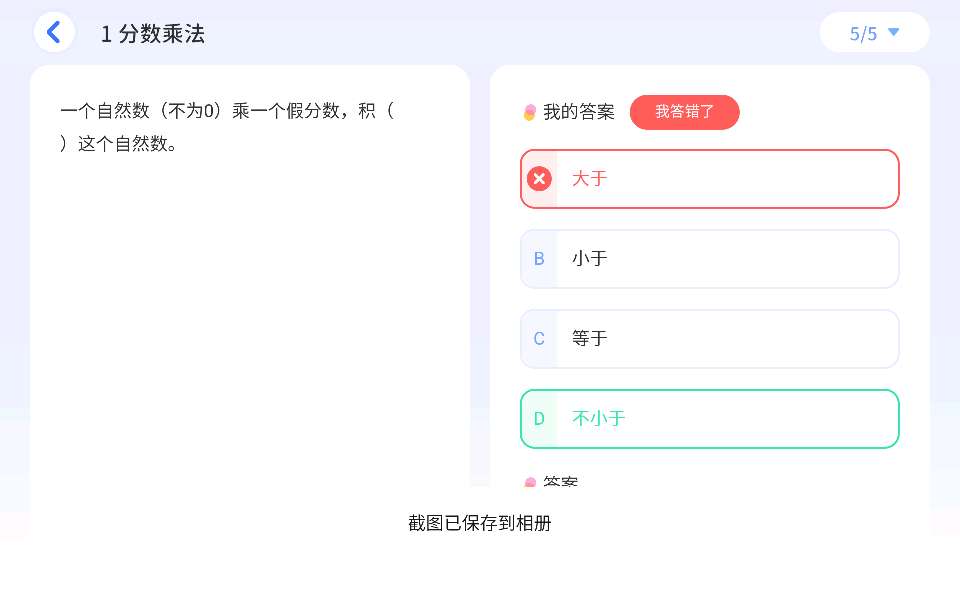This screenshot has height=600, width=960.
Task: Click blank area of the question card
Action: (x=250, y=320)
